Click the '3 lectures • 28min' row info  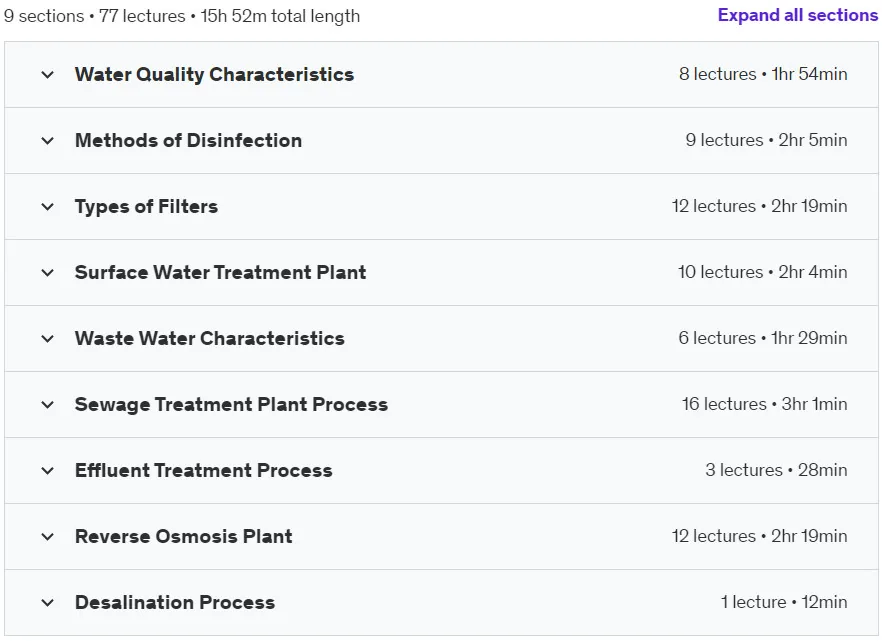(x=776, y=470)
